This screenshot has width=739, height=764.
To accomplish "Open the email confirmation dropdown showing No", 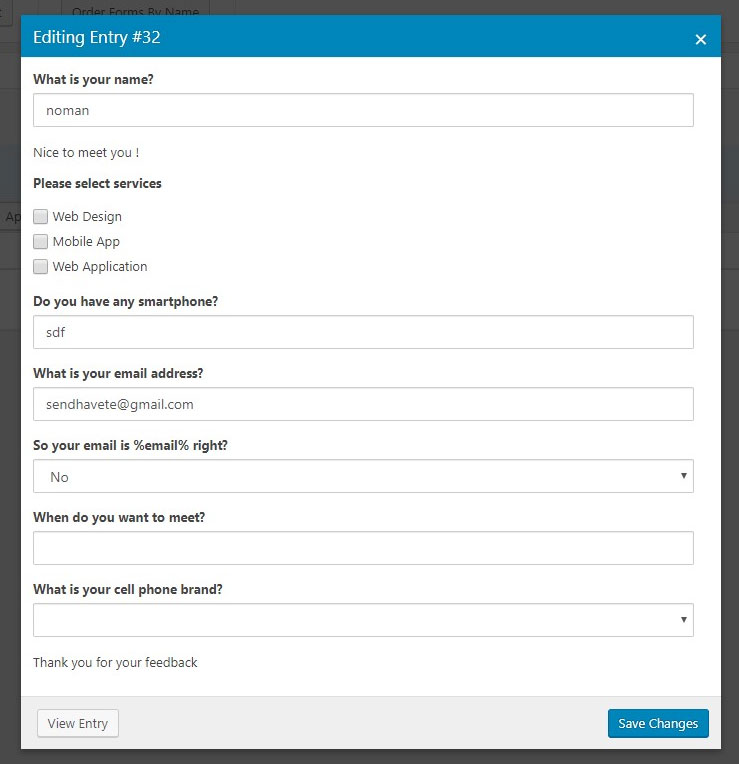I will (x=363, y=476).
